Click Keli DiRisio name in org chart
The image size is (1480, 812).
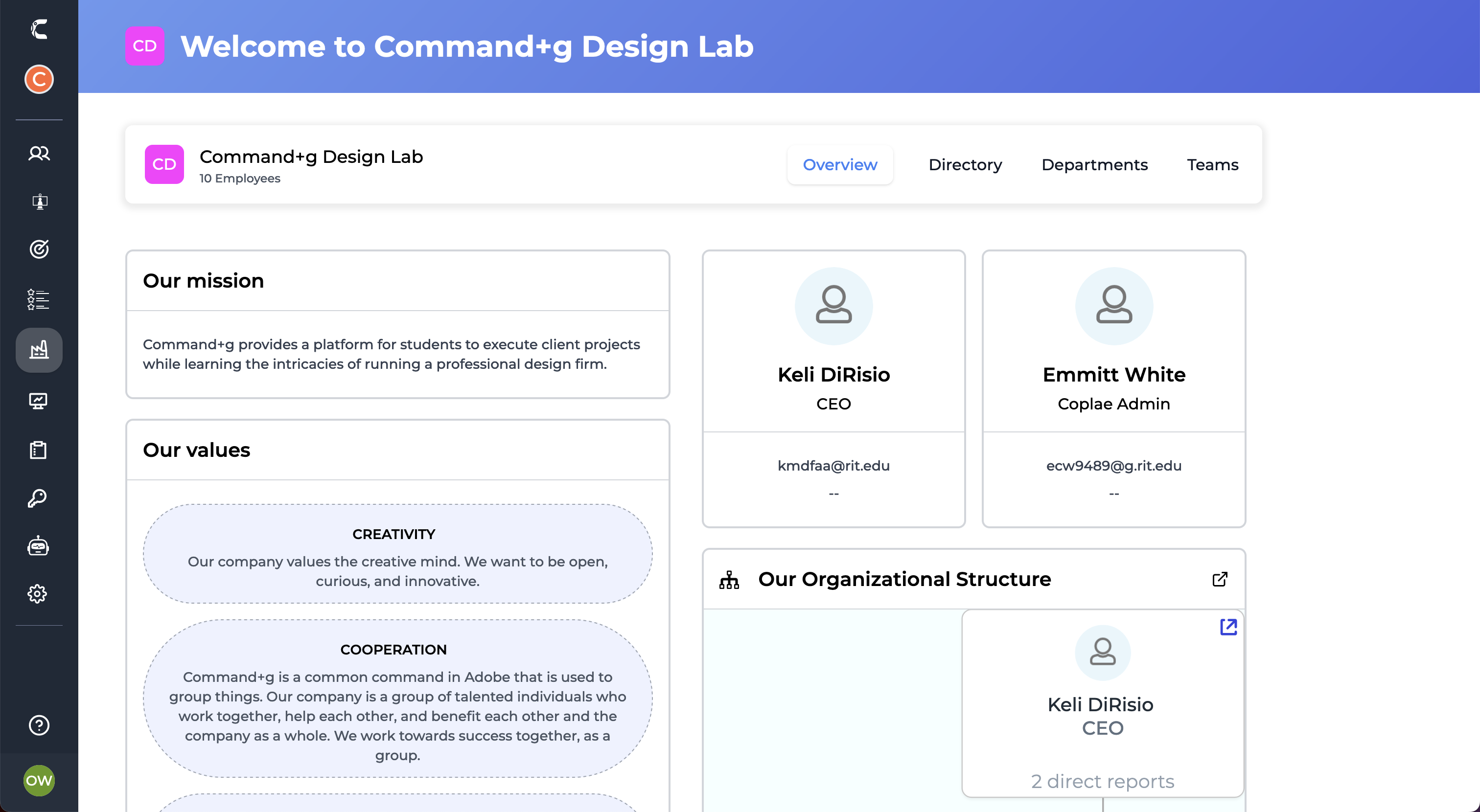[x=1100, y=704]
